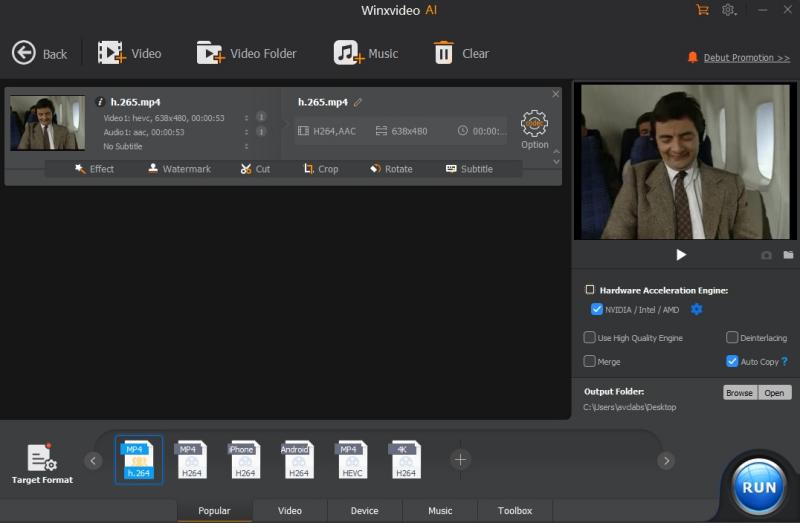Clear the list with the trash icon
800x523 pixels.
click(444, 53)
